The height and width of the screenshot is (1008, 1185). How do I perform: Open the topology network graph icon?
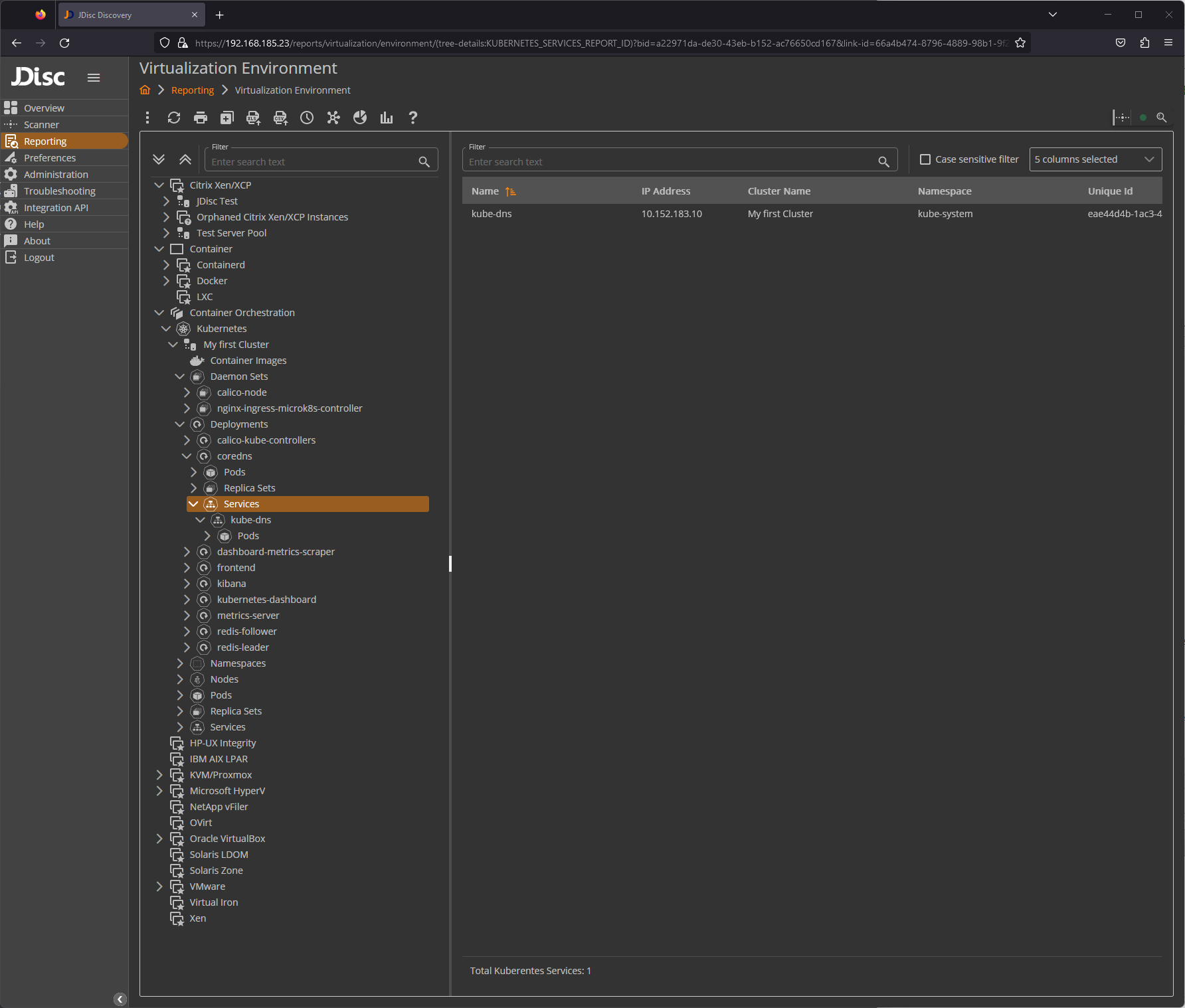pyautogui.click(x=333, y=118)
